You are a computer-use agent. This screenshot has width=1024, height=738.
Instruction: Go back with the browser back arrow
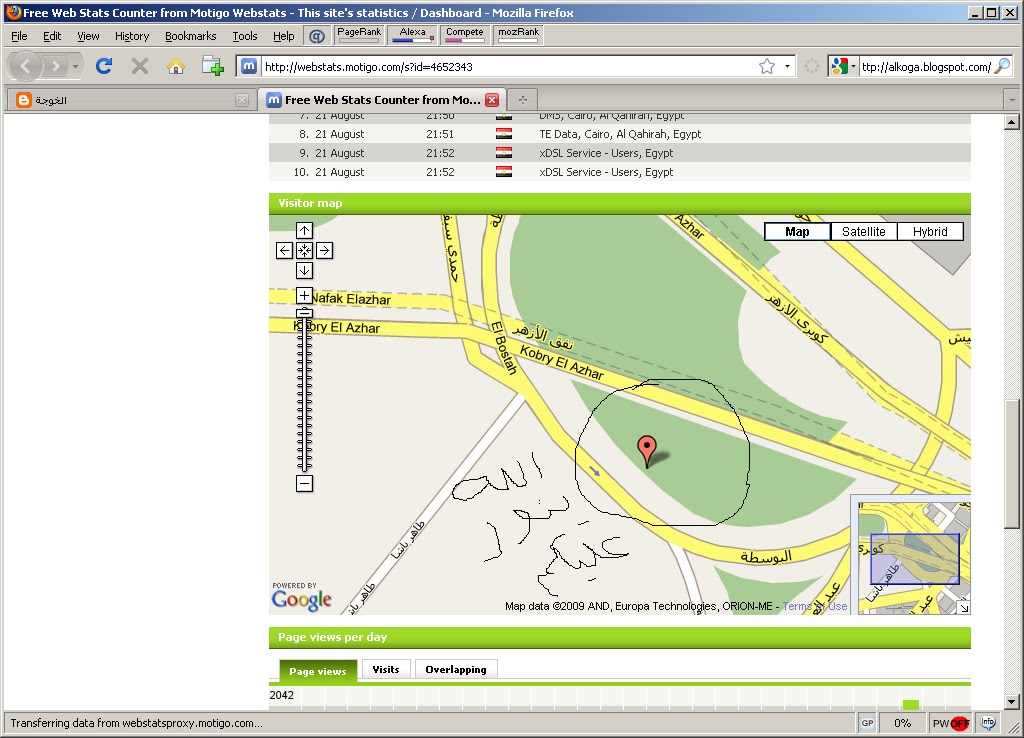[25, 66]
